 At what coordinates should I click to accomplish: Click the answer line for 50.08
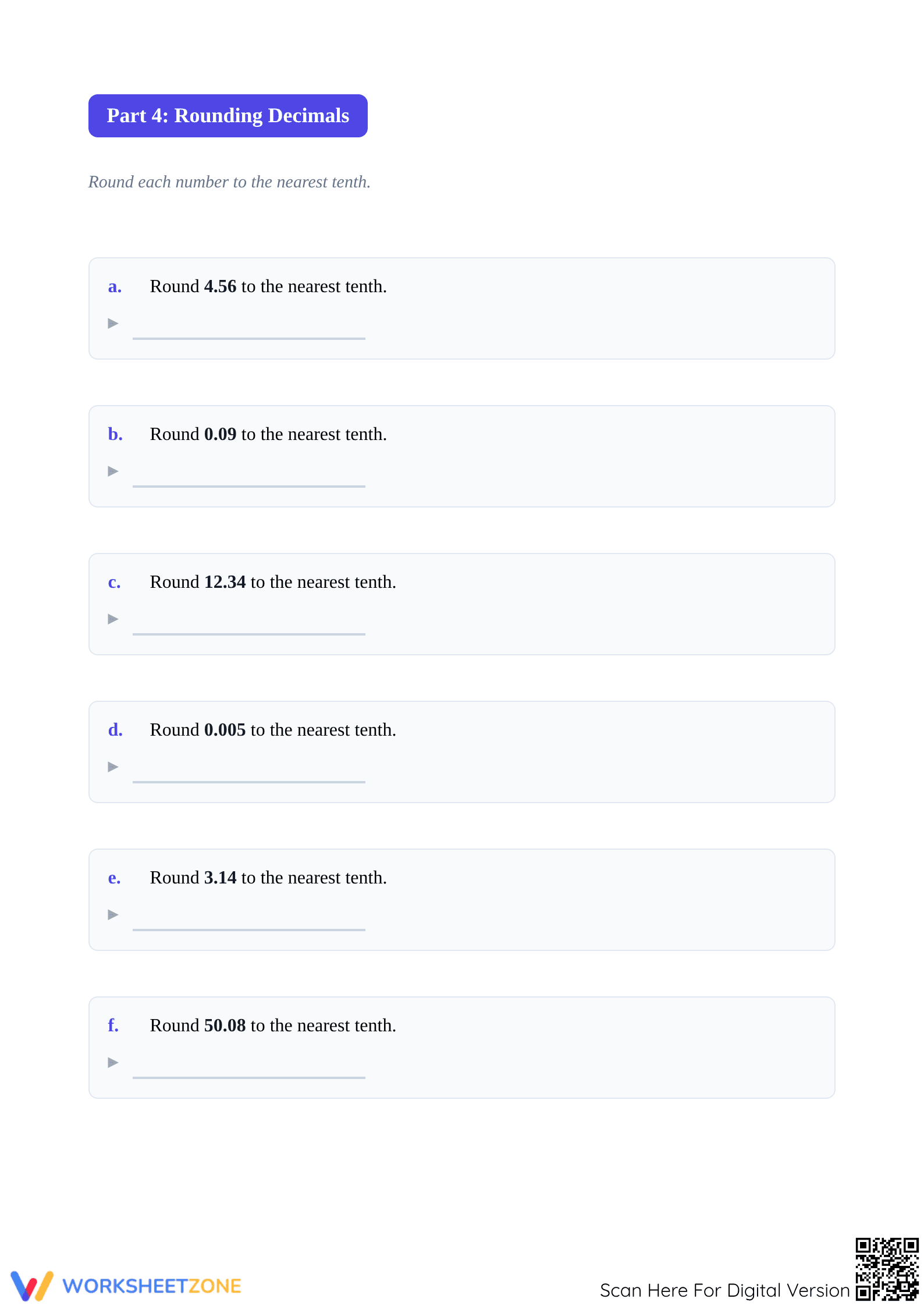[x=249, y=1077]
